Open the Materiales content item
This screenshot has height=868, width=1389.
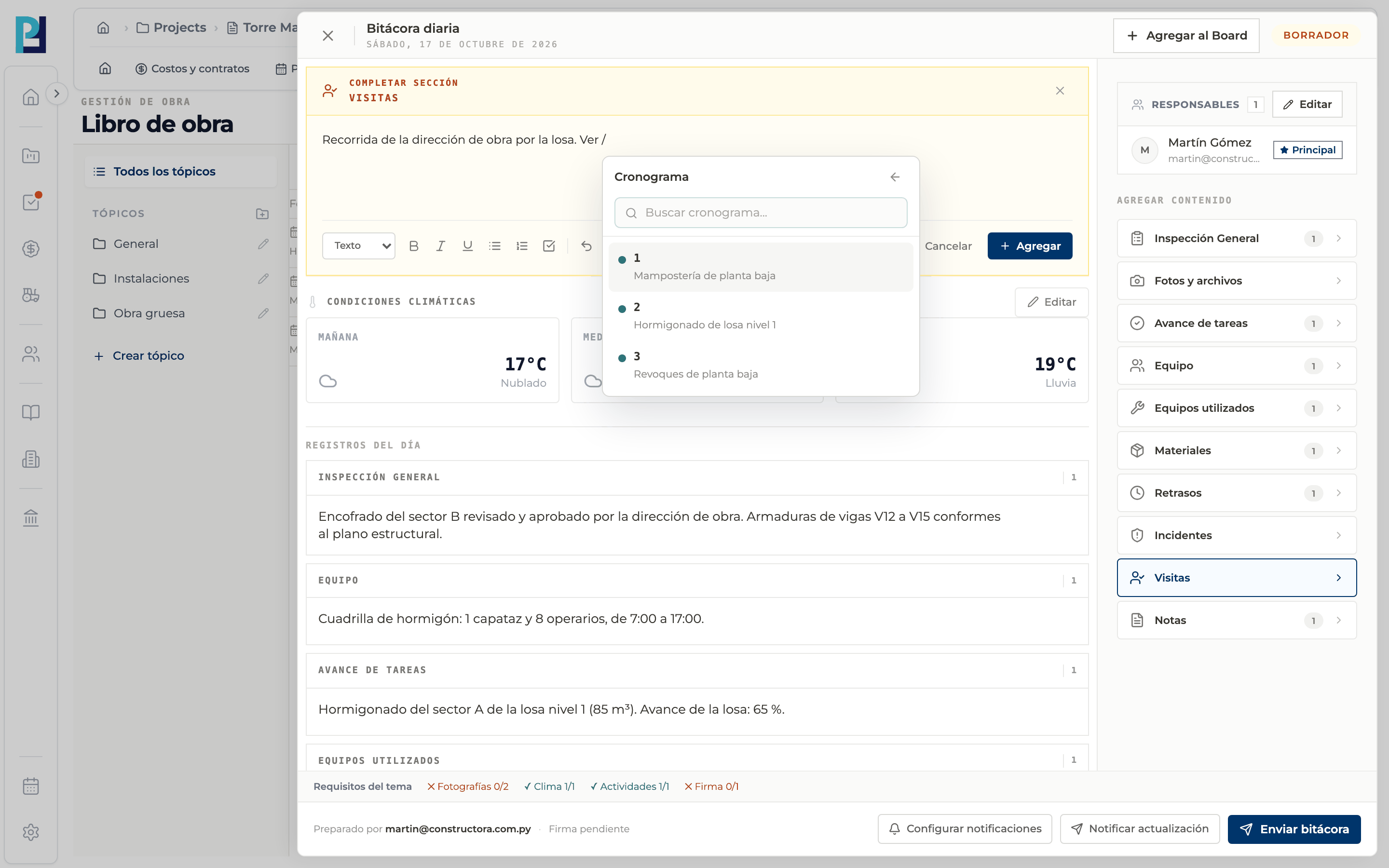pyautogui.click(x=1236, y=451)
